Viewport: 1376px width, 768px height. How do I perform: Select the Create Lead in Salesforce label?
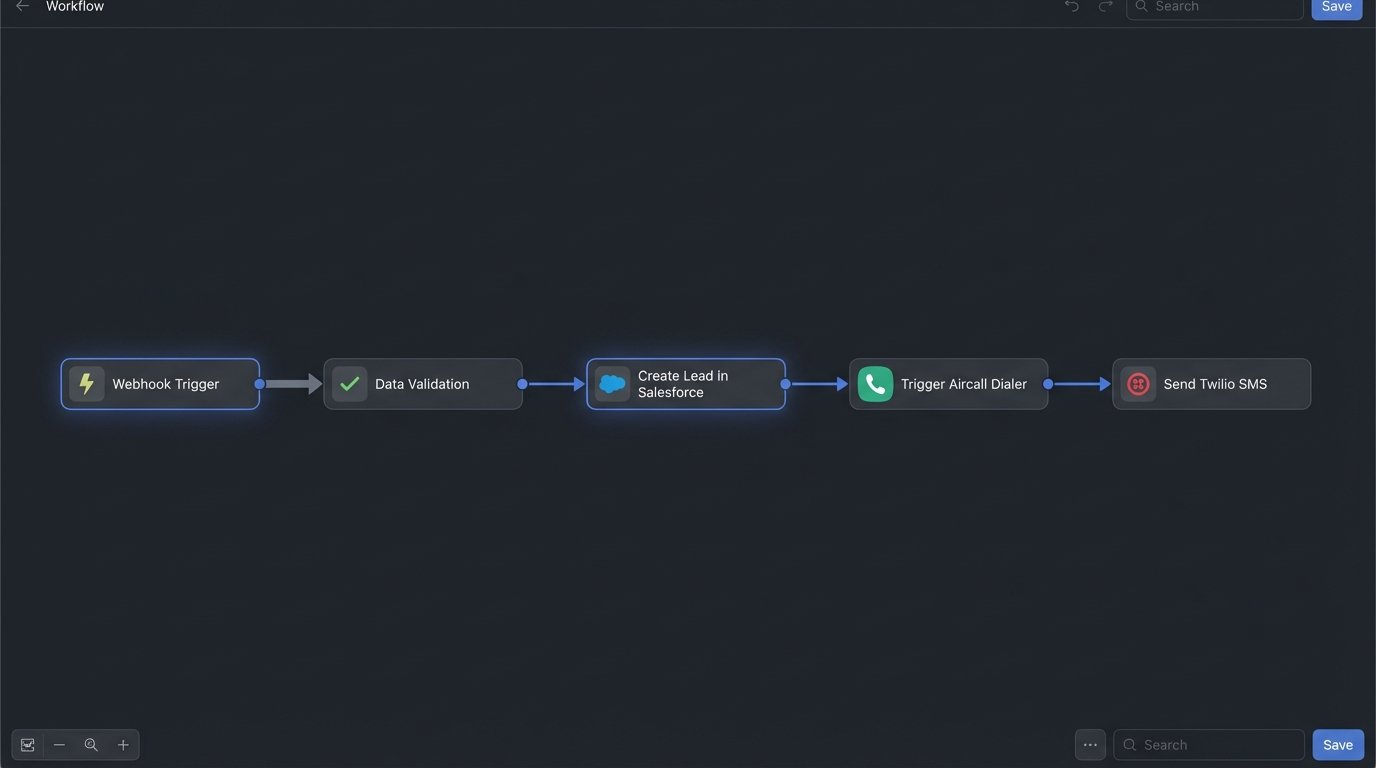click(x=683, y=384)
